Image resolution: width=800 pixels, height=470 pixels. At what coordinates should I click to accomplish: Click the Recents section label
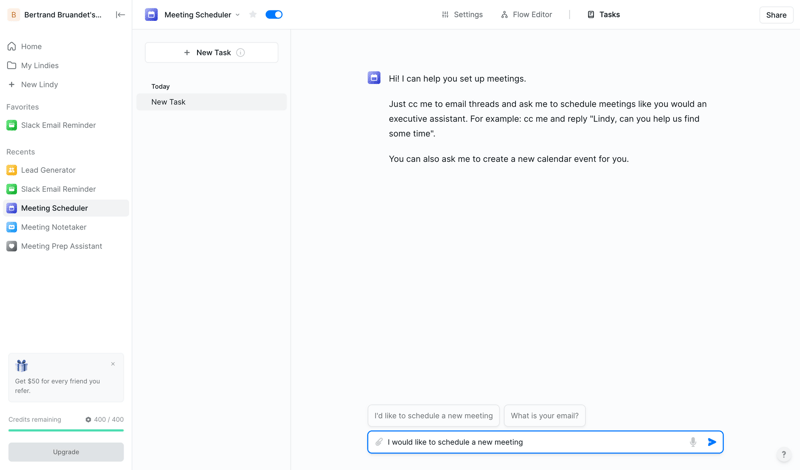tap(20, 152)
